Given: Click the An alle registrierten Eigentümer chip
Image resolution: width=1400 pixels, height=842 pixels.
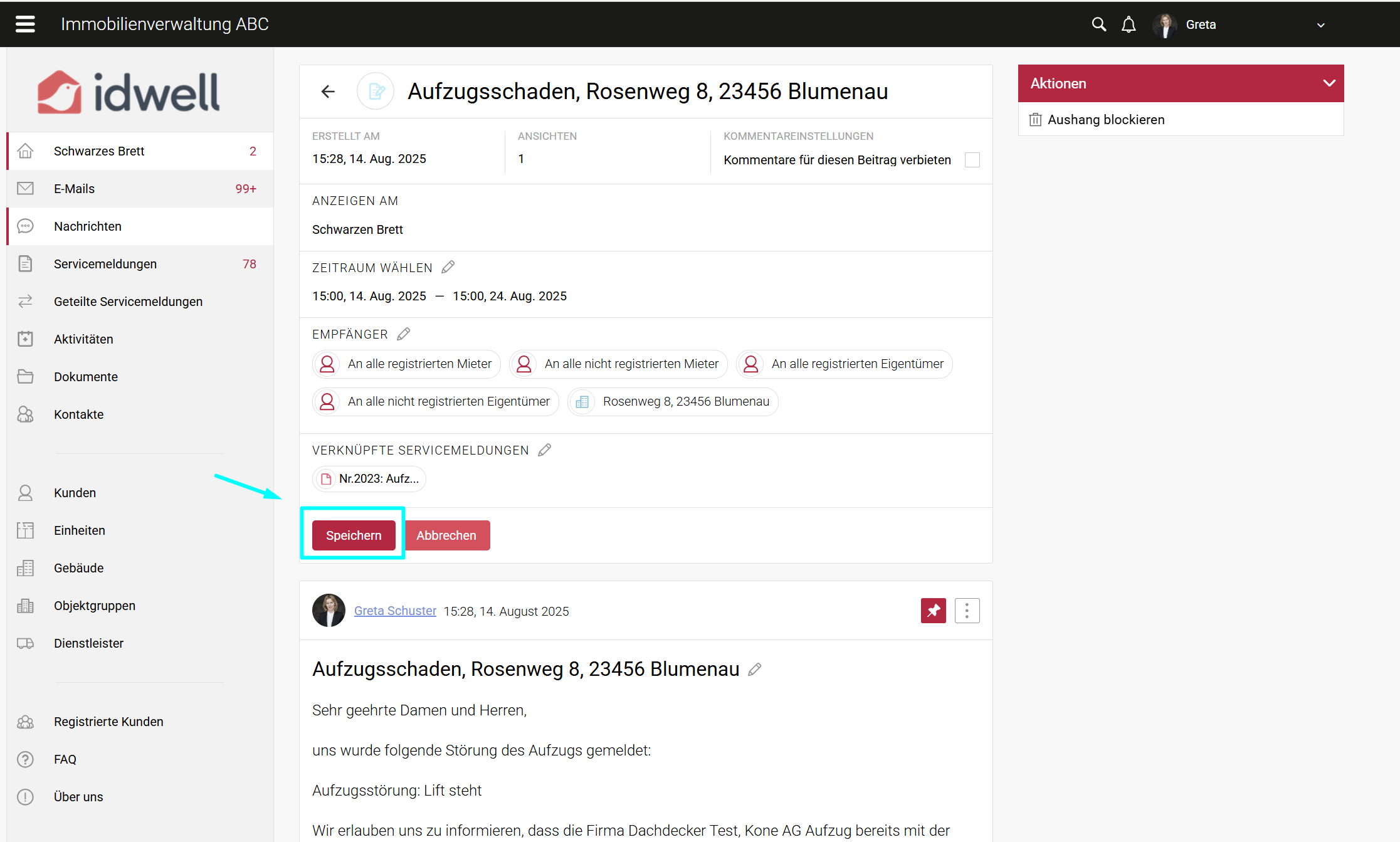Looking at the screenshot, I should tap(844, 364).
